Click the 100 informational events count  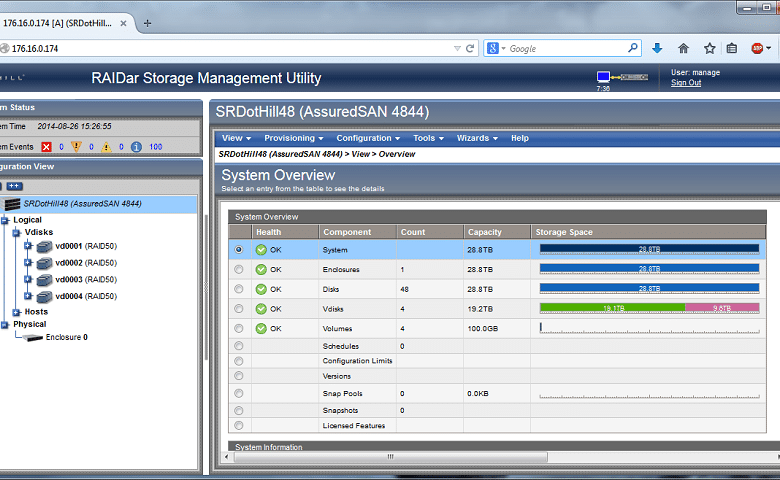click(156, 147)
